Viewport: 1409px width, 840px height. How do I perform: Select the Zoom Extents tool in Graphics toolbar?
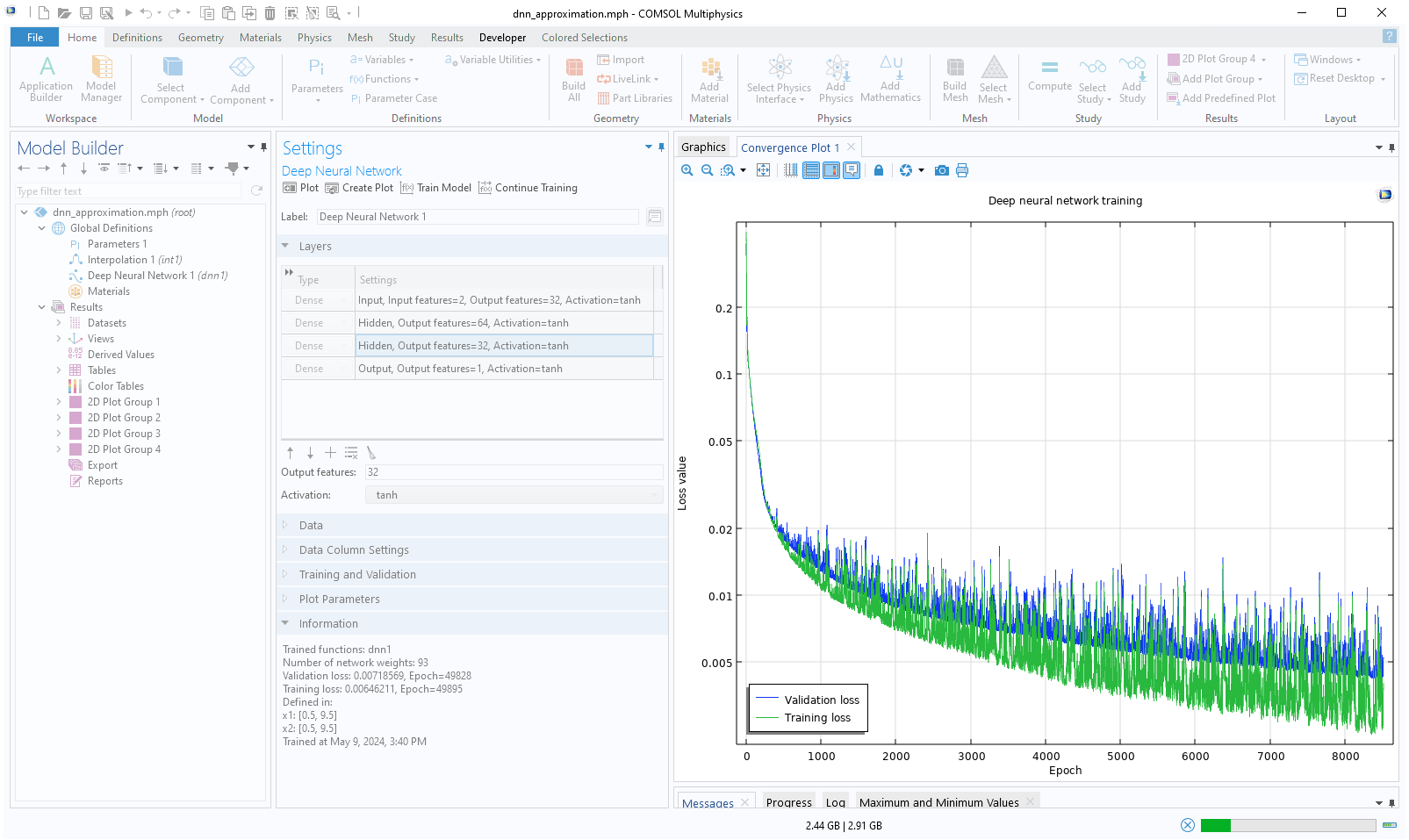(x=763, y=169)
